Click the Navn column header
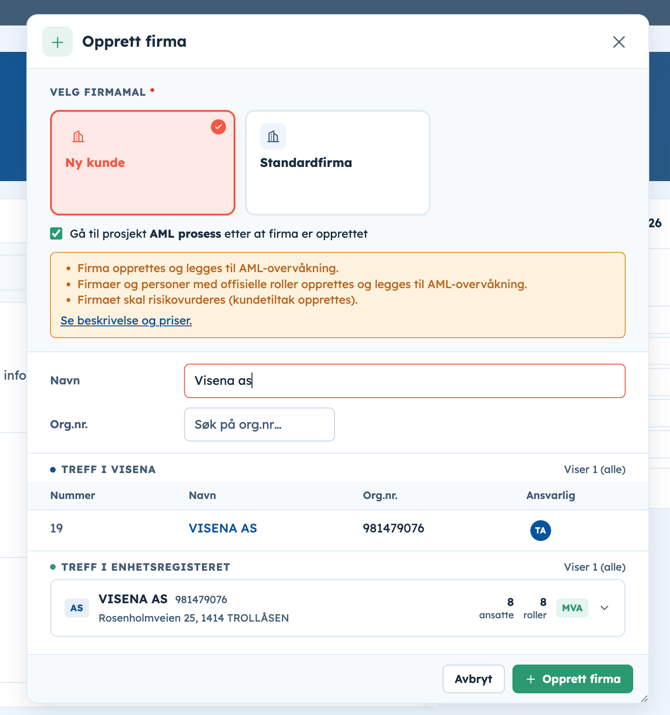Viewport: 670px width, 715px height. (203, 495)
